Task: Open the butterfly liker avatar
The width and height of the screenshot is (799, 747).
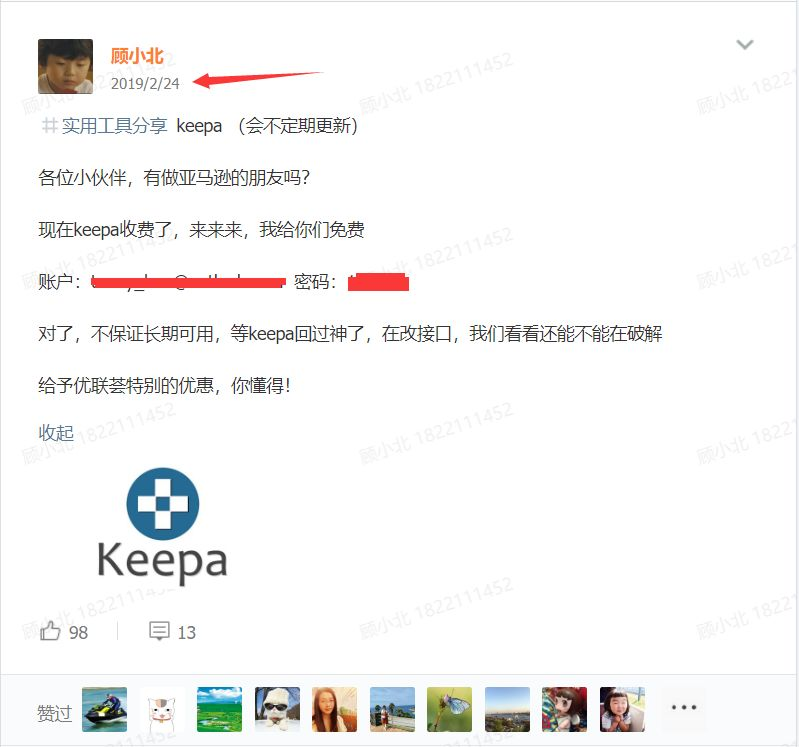Action: (449, 709)
